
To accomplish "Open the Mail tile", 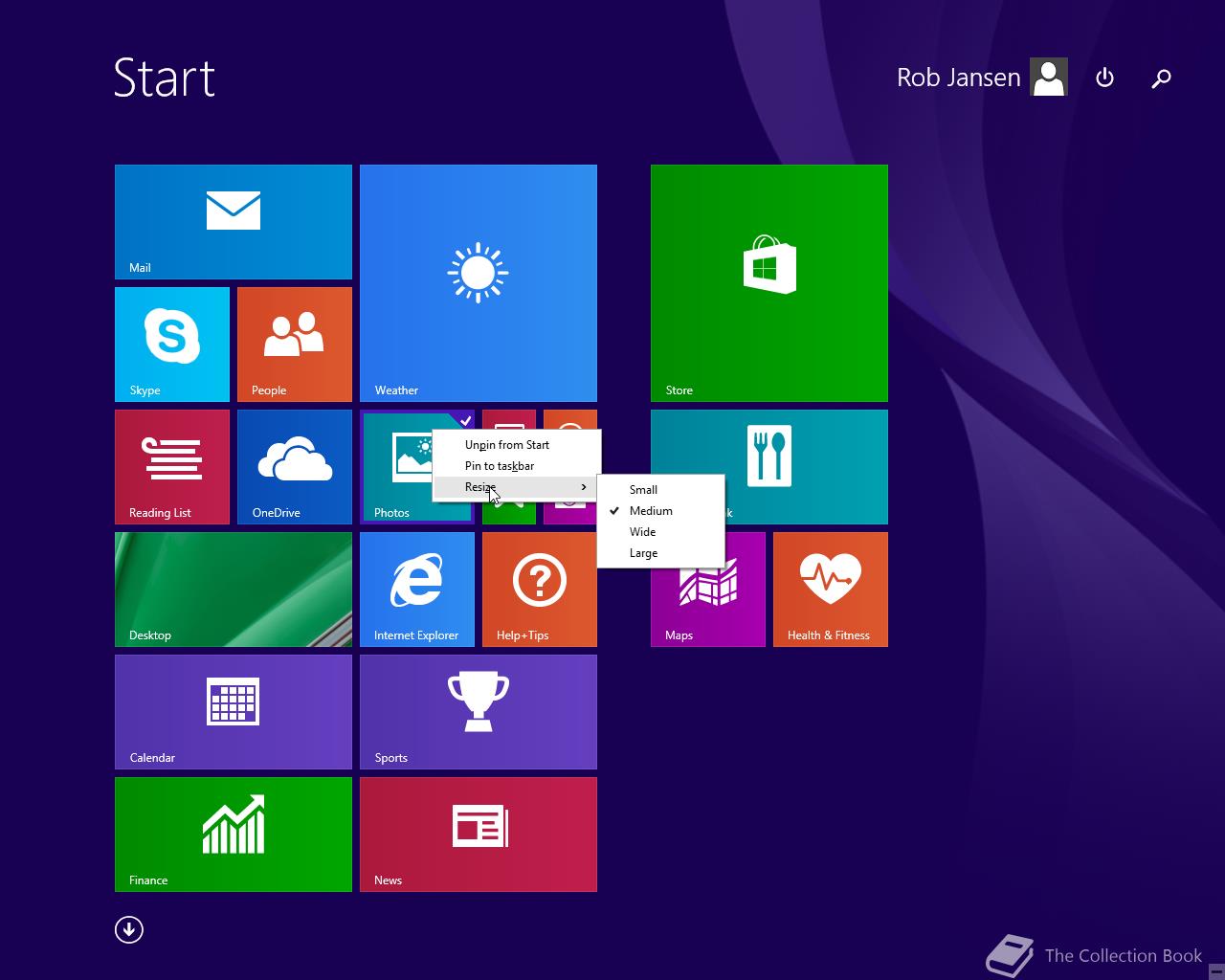I will 234,222.
